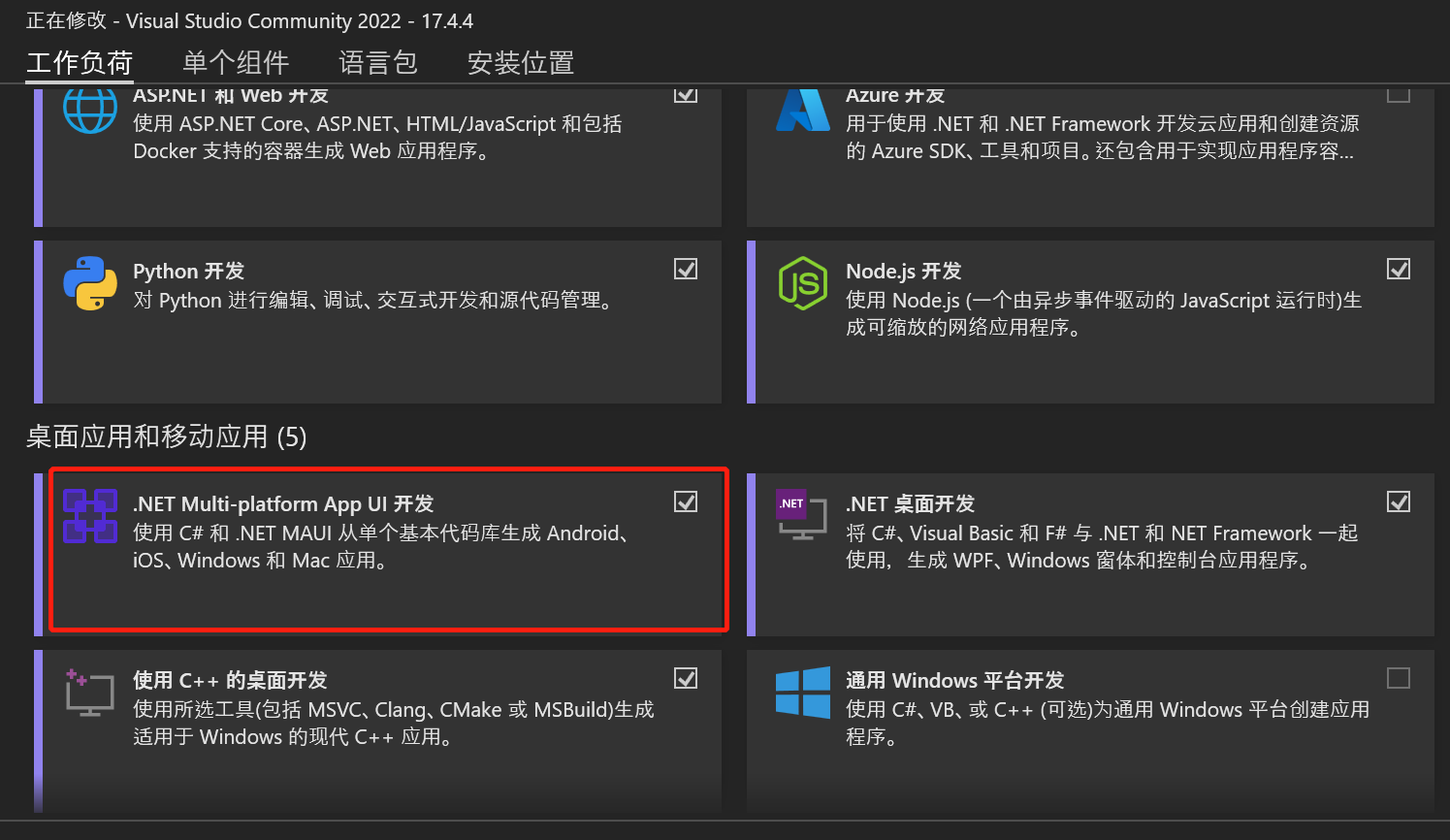Click the .NET desktop monitor icon
Viewport: 1450px width, 840px height.
point(802,515)
